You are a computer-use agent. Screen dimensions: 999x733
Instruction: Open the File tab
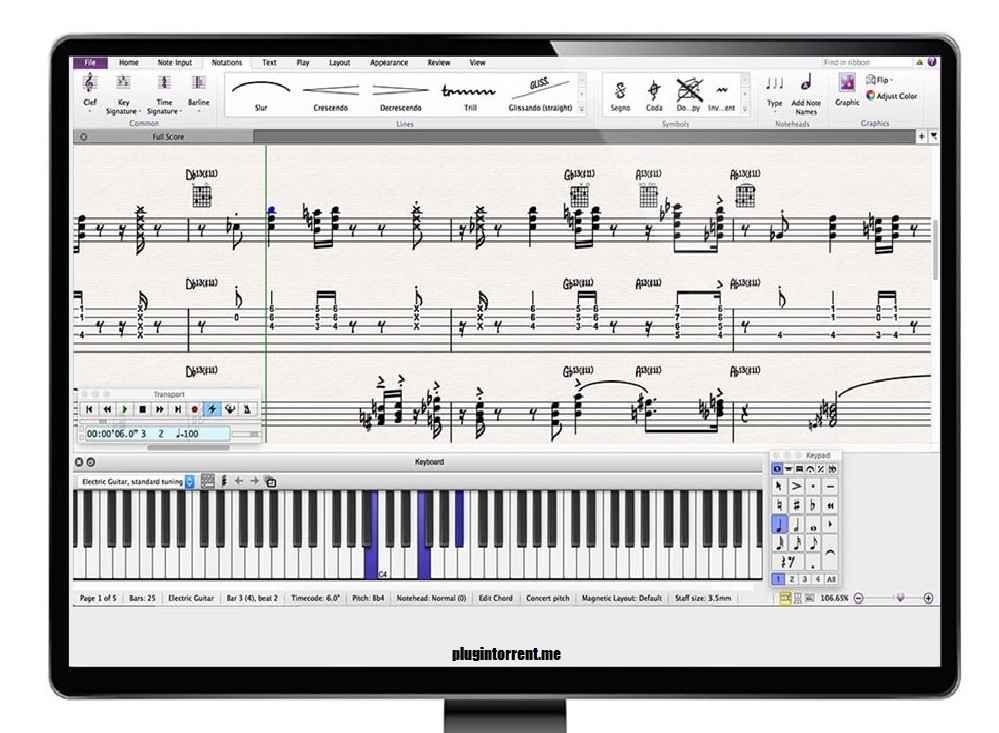[90, 62]
